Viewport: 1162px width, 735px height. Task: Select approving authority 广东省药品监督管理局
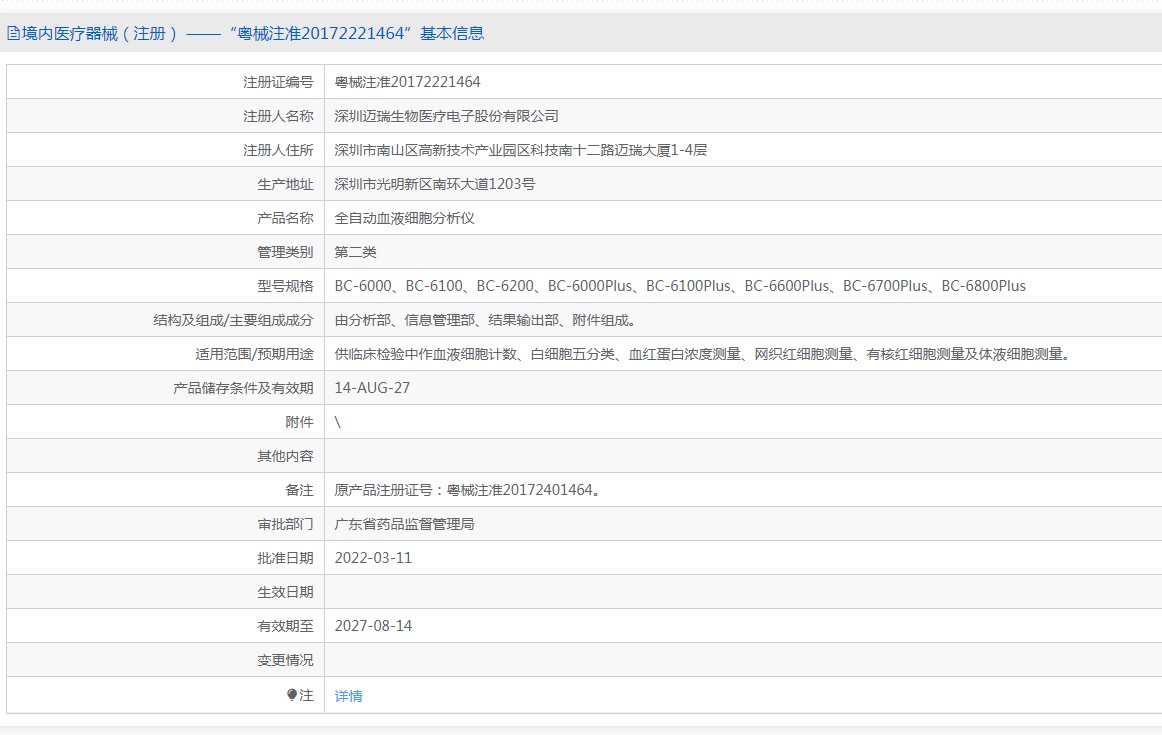coord(404,525)
